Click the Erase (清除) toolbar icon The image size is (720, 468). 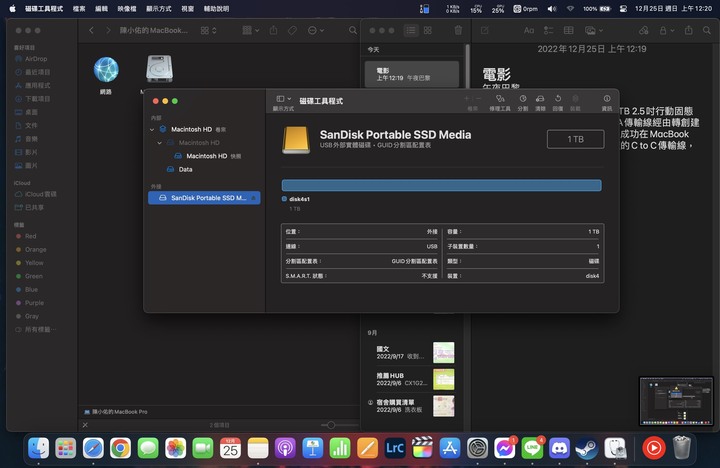click(x=540, y=102)
